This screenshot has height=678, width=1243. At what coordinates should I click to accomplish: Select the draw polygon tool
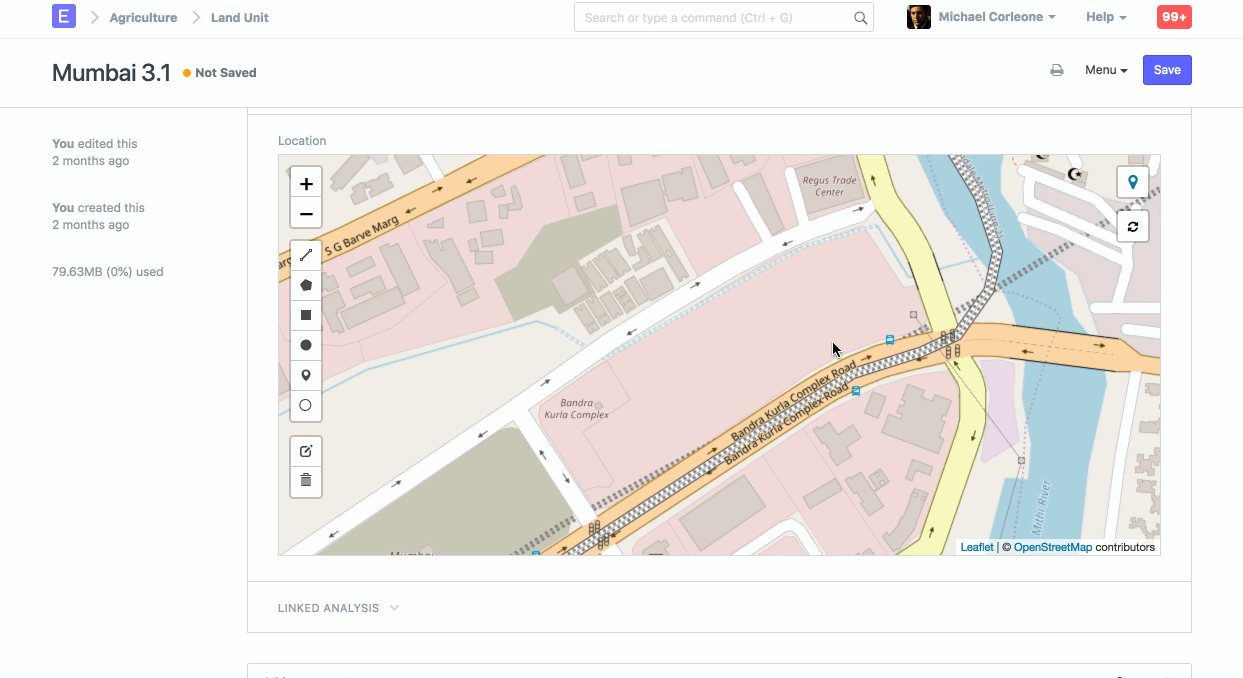306,285
